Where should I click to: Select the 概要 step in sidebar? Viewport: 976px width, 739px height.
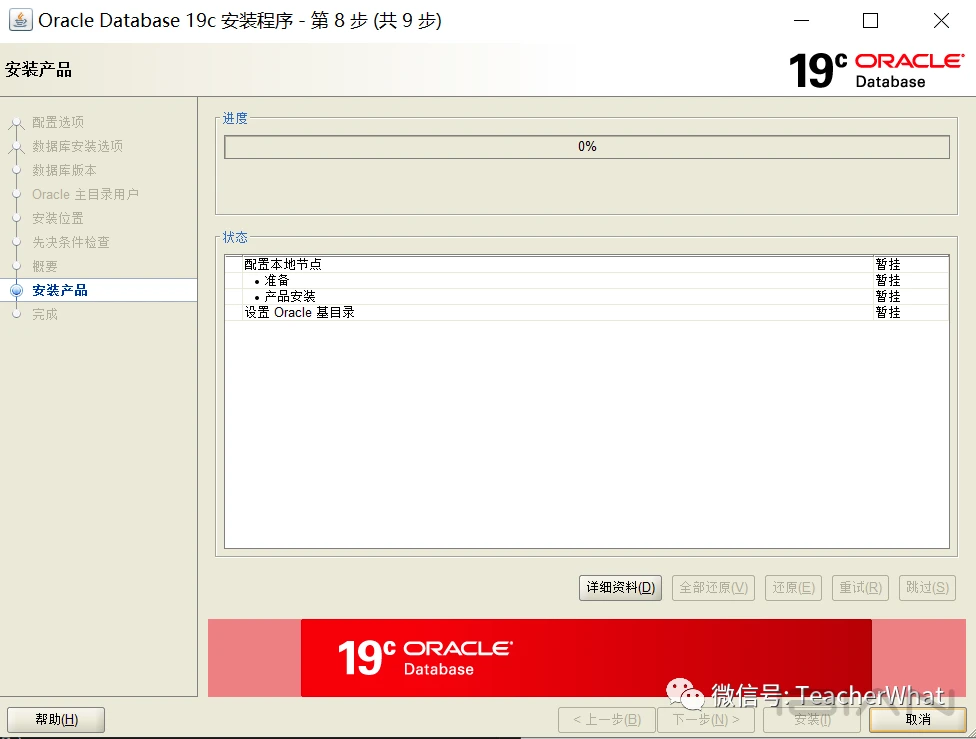click(45, 266)
